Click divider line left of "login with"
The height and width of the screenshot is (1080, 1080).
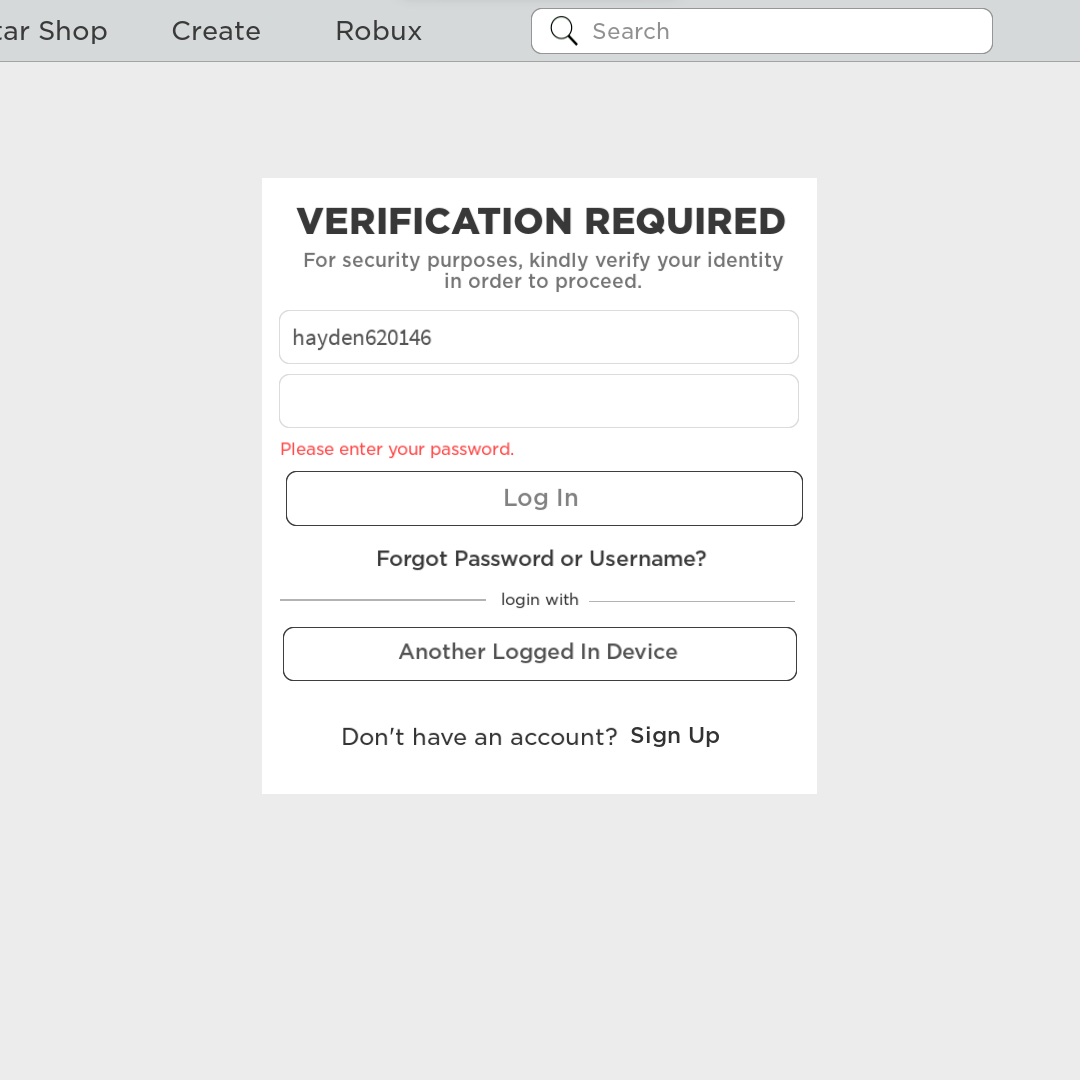383,600
